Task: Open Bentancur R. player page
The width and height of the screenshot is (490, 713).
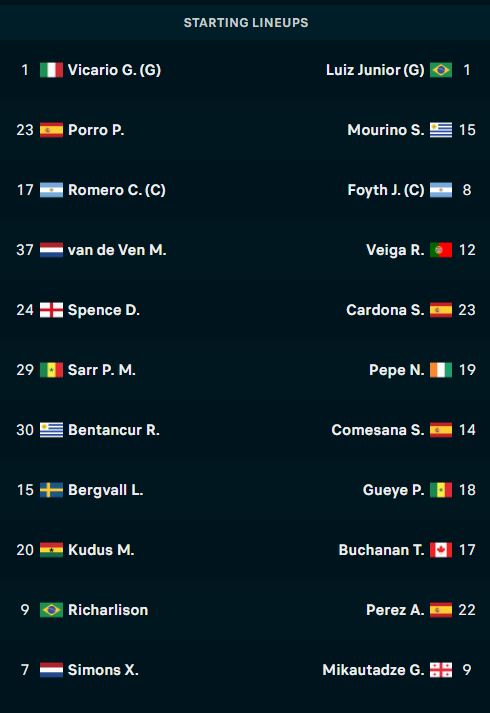Action: [114, 430]
